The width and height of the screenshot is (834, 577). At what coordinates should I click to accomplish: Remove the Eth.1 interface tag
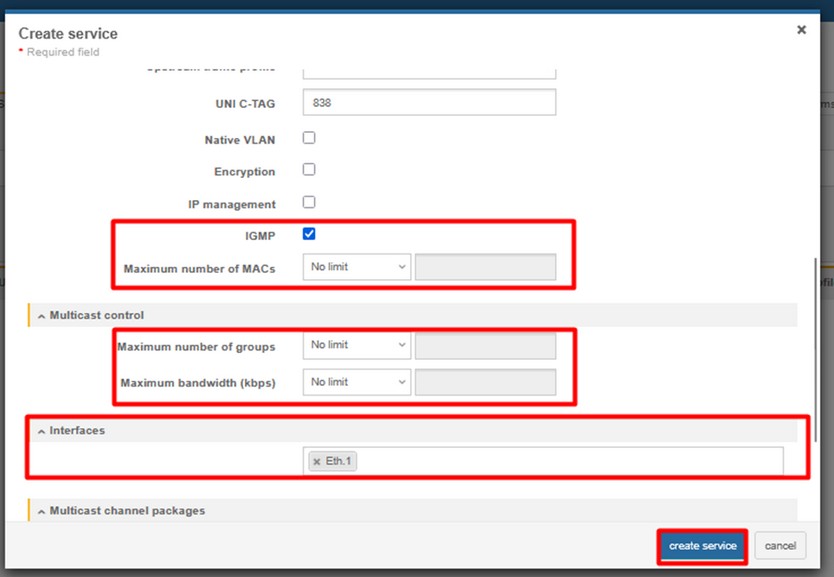(317, 461)
